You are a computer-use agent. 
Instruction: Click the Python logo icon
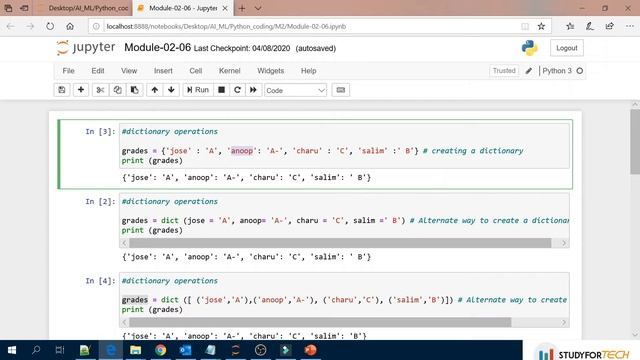529,48
